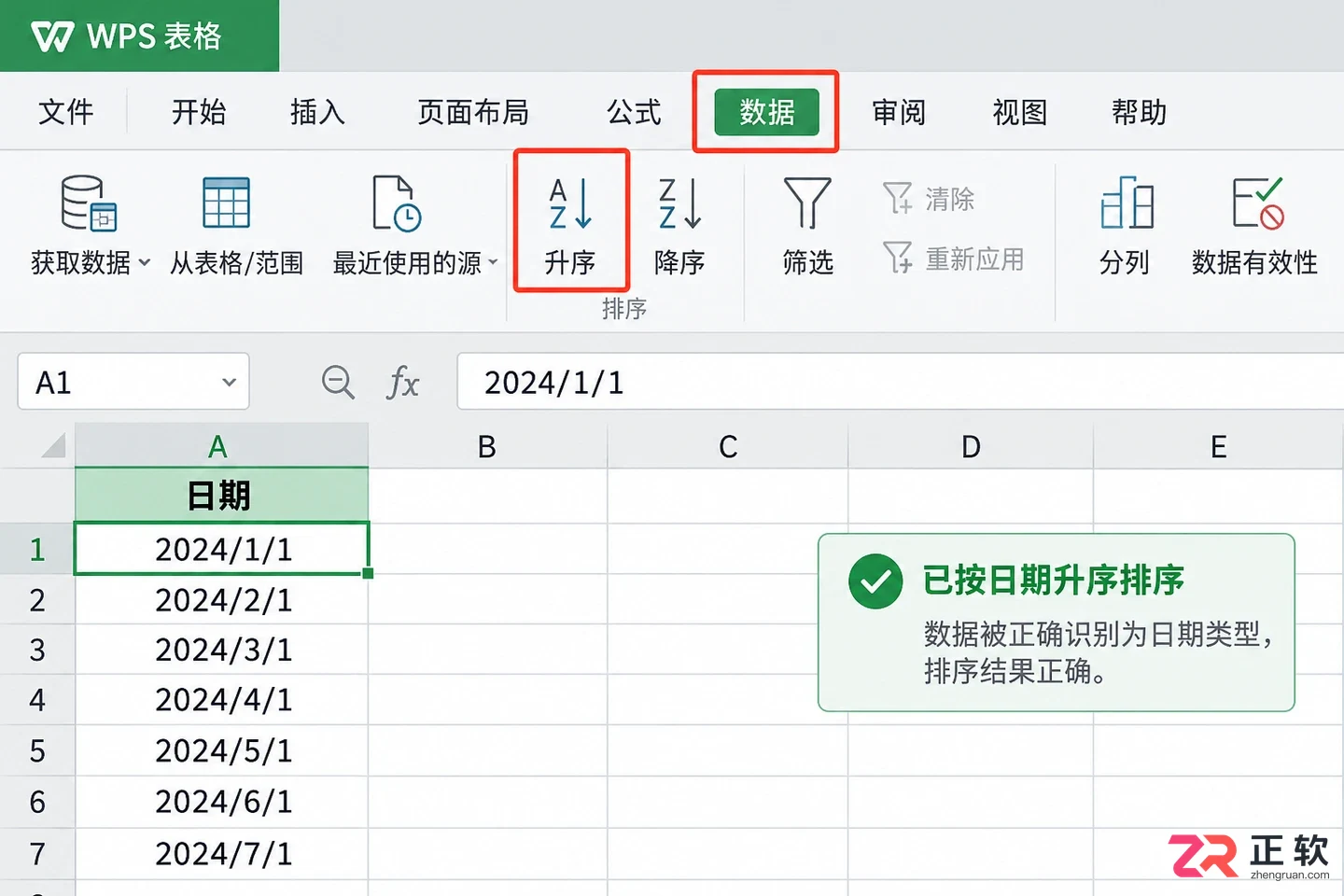The height and width of the screenshot is (896, 1344).
Task: Click the 重新应用 filter icon
Action: [897, 258]
